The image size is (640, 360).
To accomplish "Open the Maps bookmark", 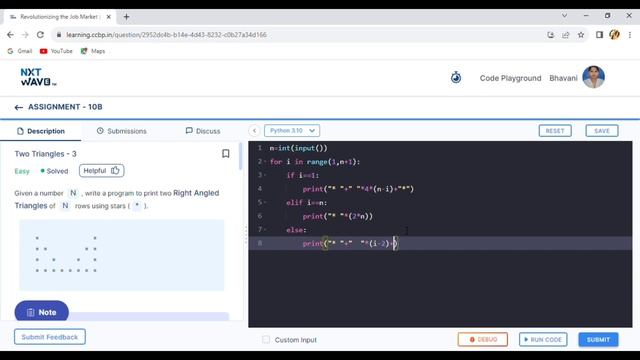I will point(93,51).
